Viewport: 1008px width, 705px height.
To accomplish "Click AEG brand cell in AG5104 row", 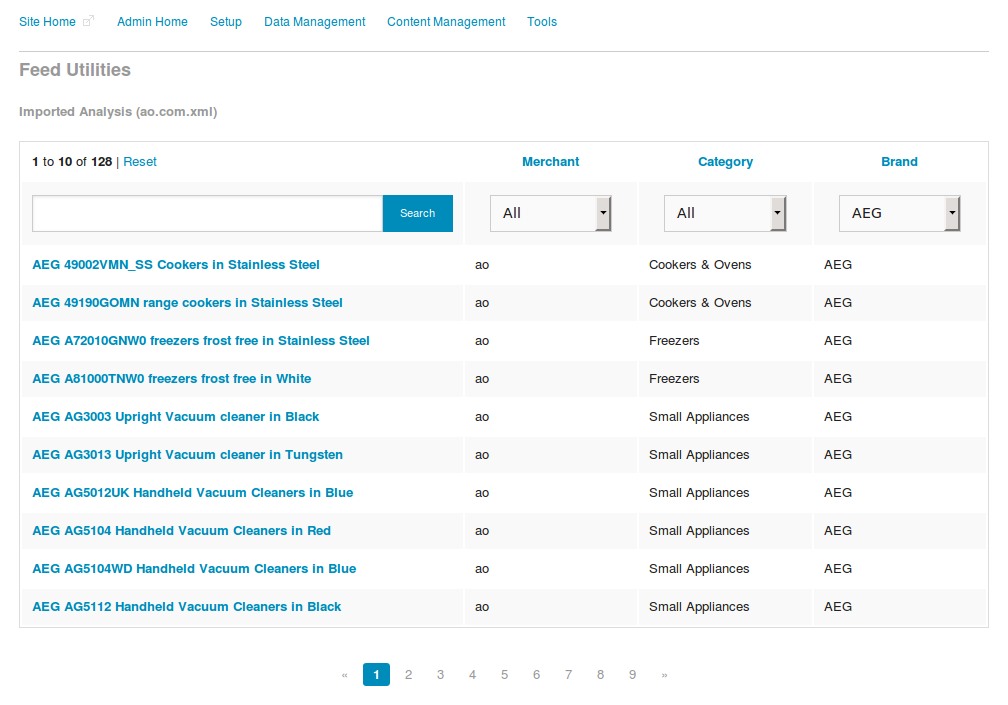I will 838,530.
